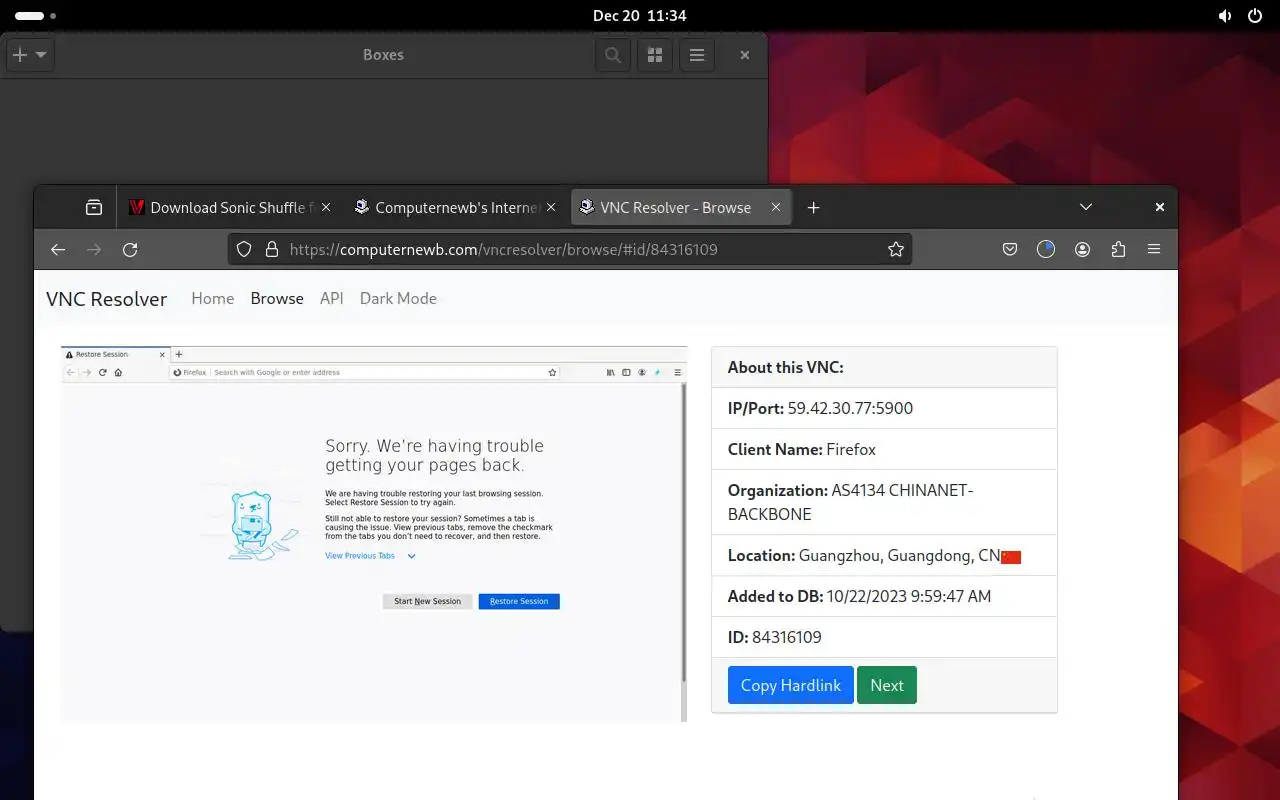Switch Boxes to grid view icon
The height and width of the screenshot is (800, 1280).
pos(655,55)
